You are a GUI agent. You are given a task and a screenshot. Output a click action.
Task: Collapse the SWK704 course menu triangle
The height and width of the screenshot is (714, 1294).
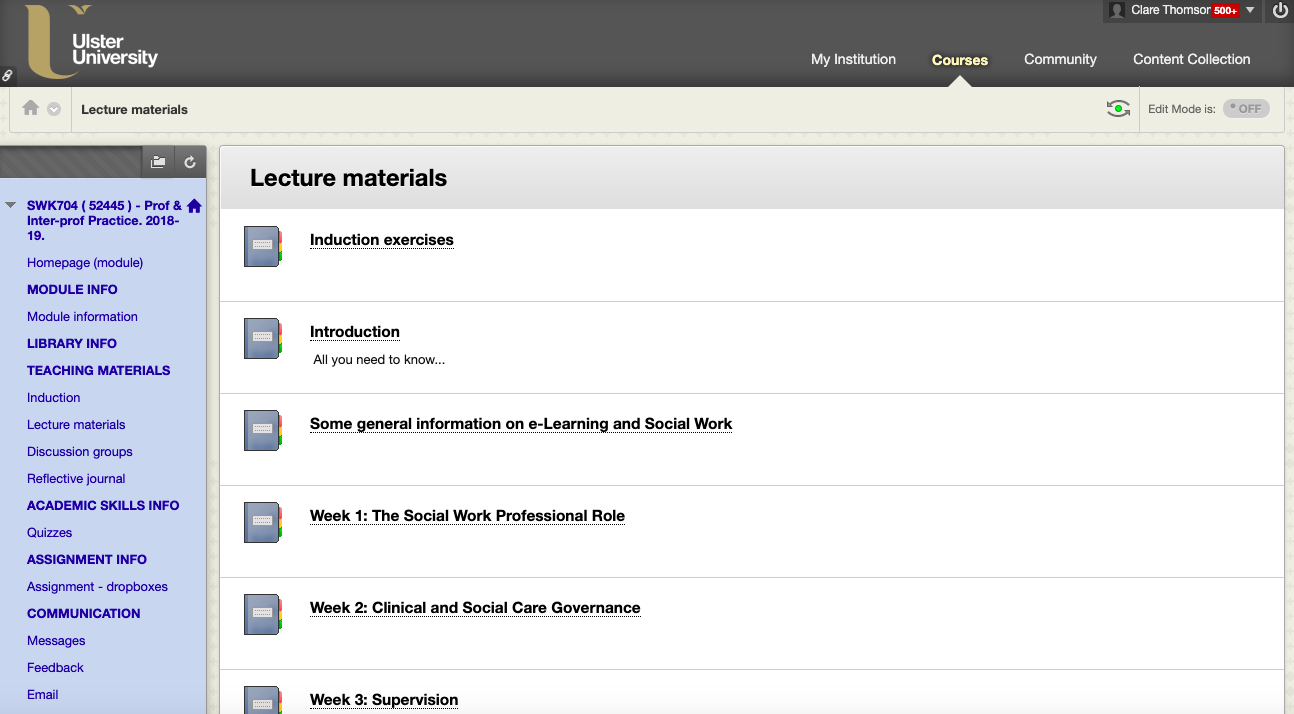11,205
